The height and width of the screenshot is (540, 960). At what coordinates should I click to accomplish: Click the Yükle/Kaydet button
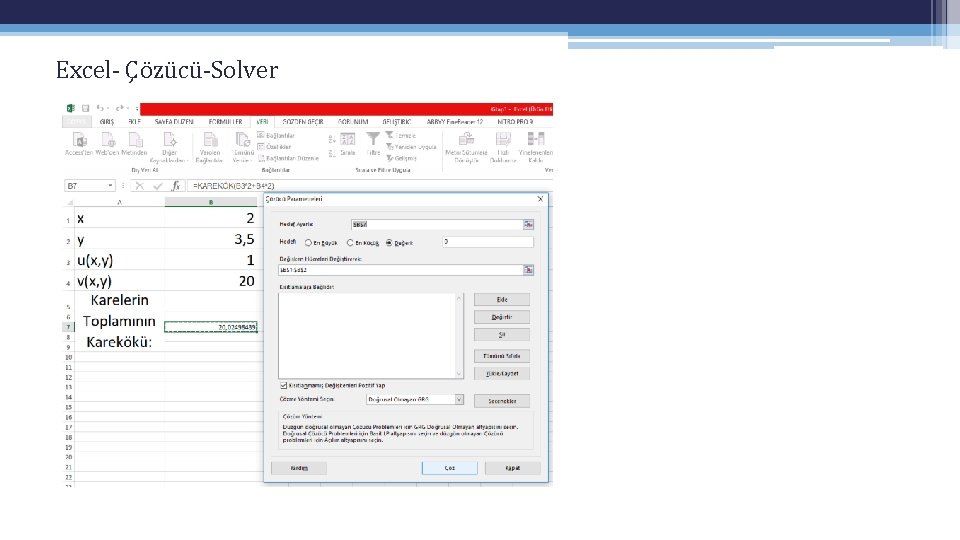502,373
